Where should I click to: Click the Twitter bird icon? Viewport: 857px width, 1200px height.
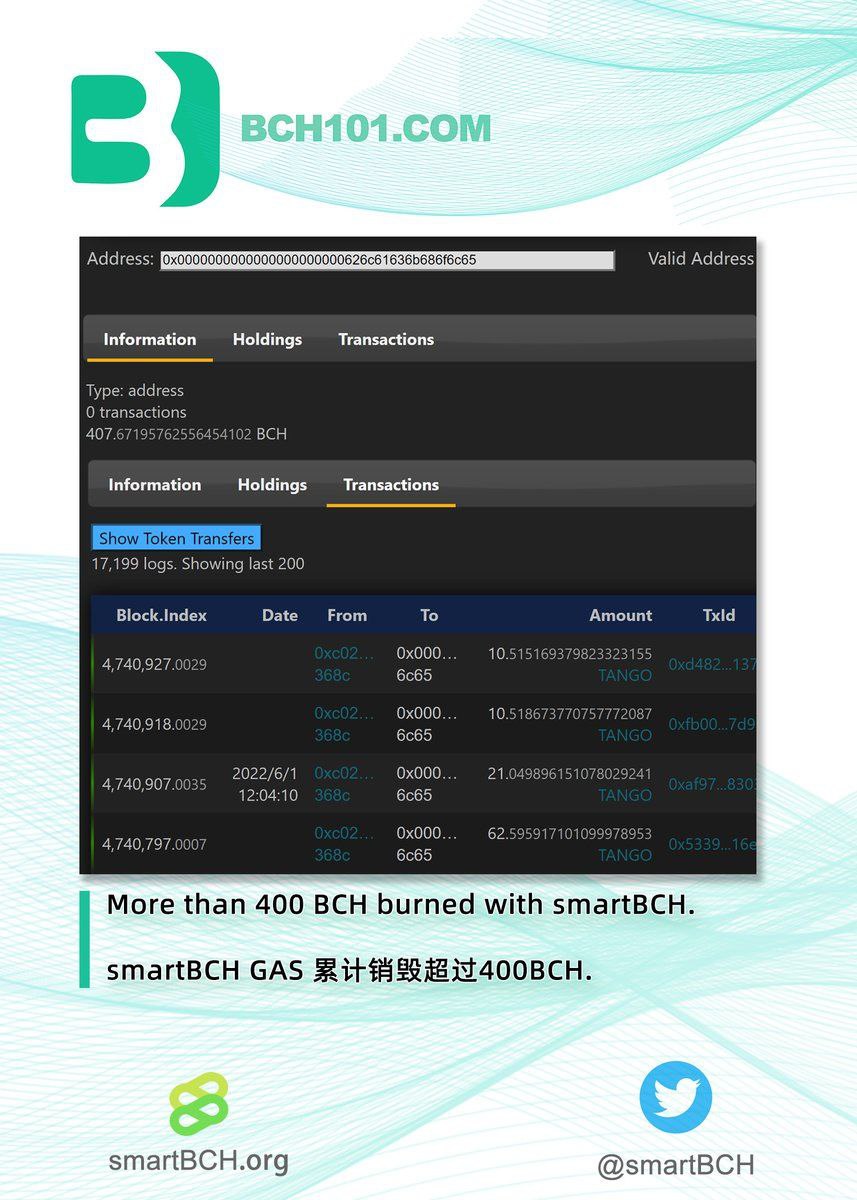(x=676, y=1097)
